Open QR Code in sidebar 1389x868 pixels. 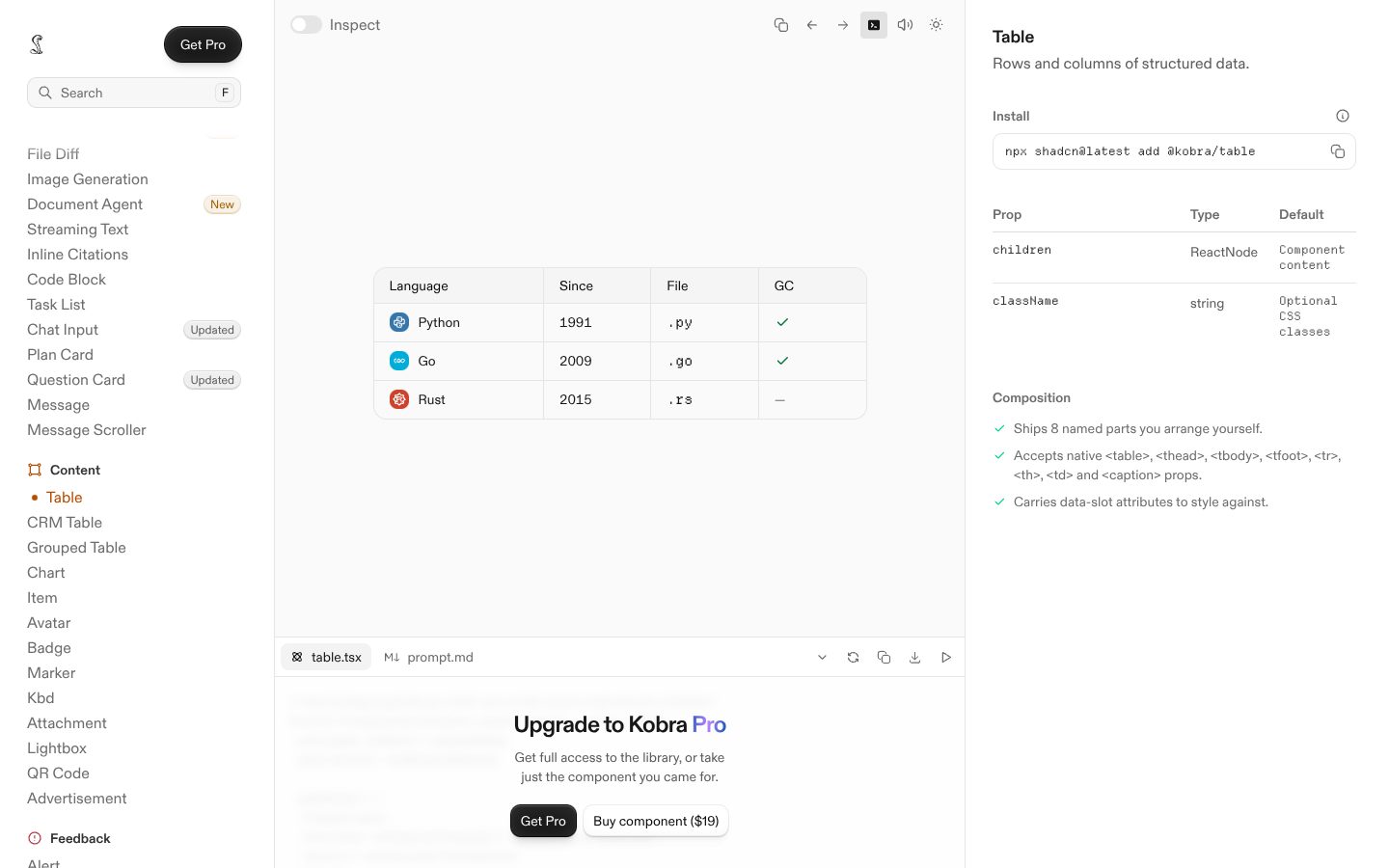point(58,773)
